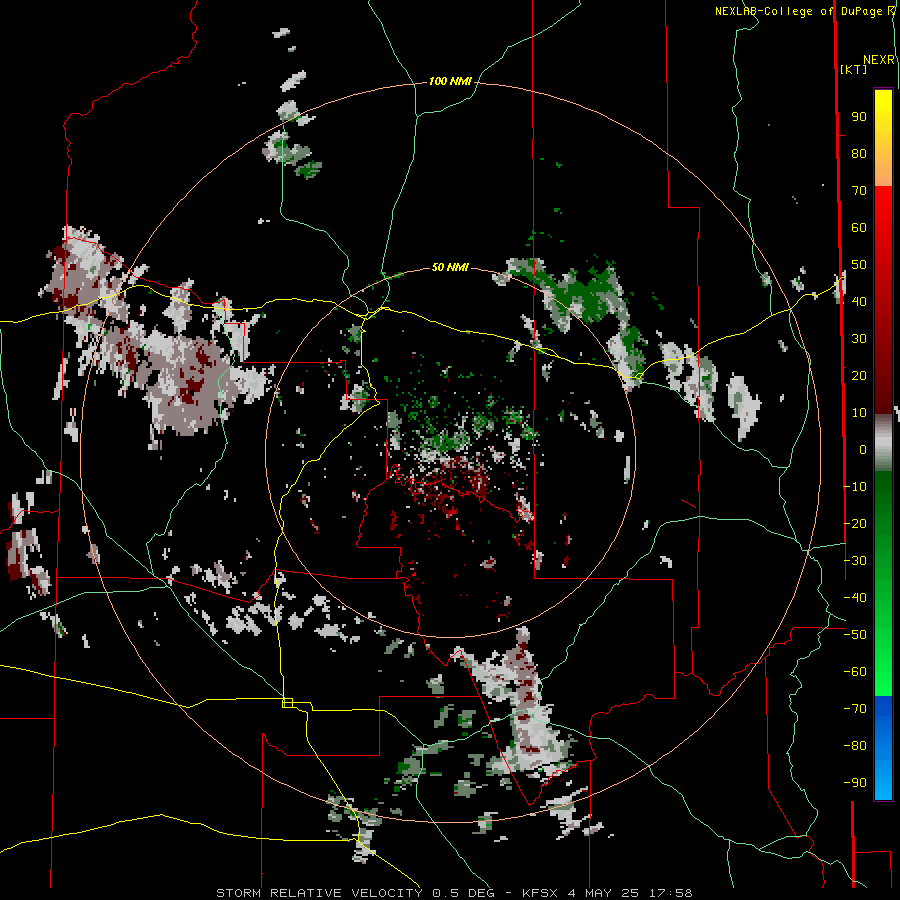Pick the dark blue segment near -70
Viewport: 900px width, 900px height.
883,712
